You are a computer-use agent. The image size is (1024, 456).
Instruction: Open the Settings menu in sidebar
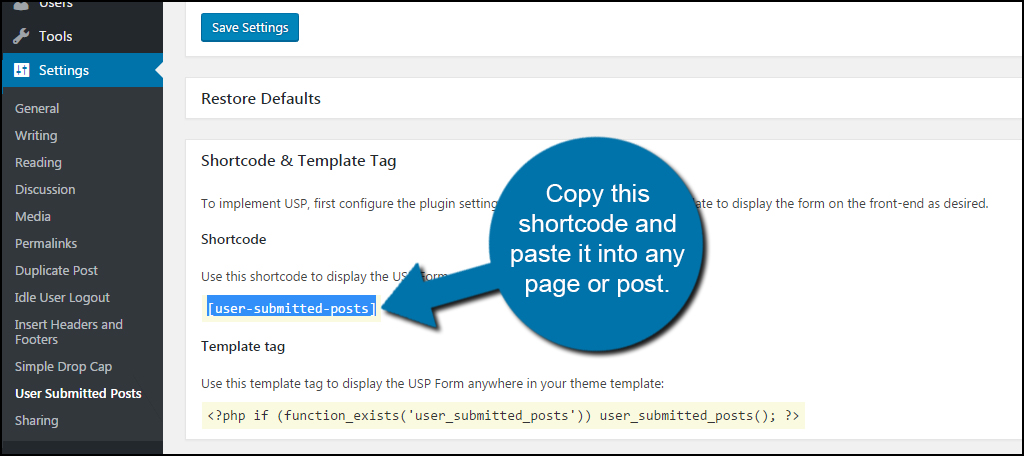coord(82,70)
